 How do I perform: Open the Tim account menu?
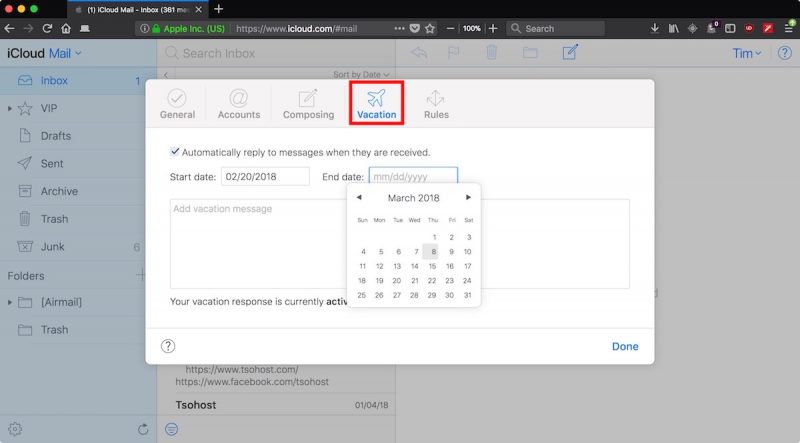pyautogui.click(x=743, y=53)
